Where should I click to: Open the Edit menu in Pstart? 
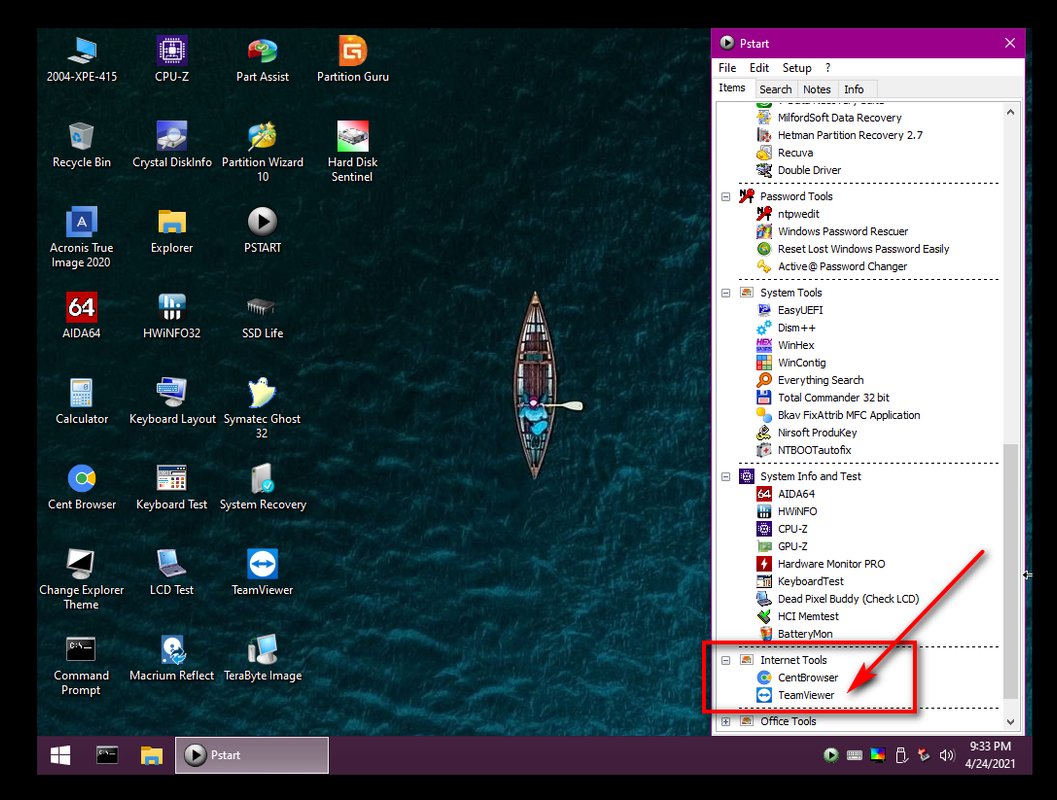coord(759,68)
